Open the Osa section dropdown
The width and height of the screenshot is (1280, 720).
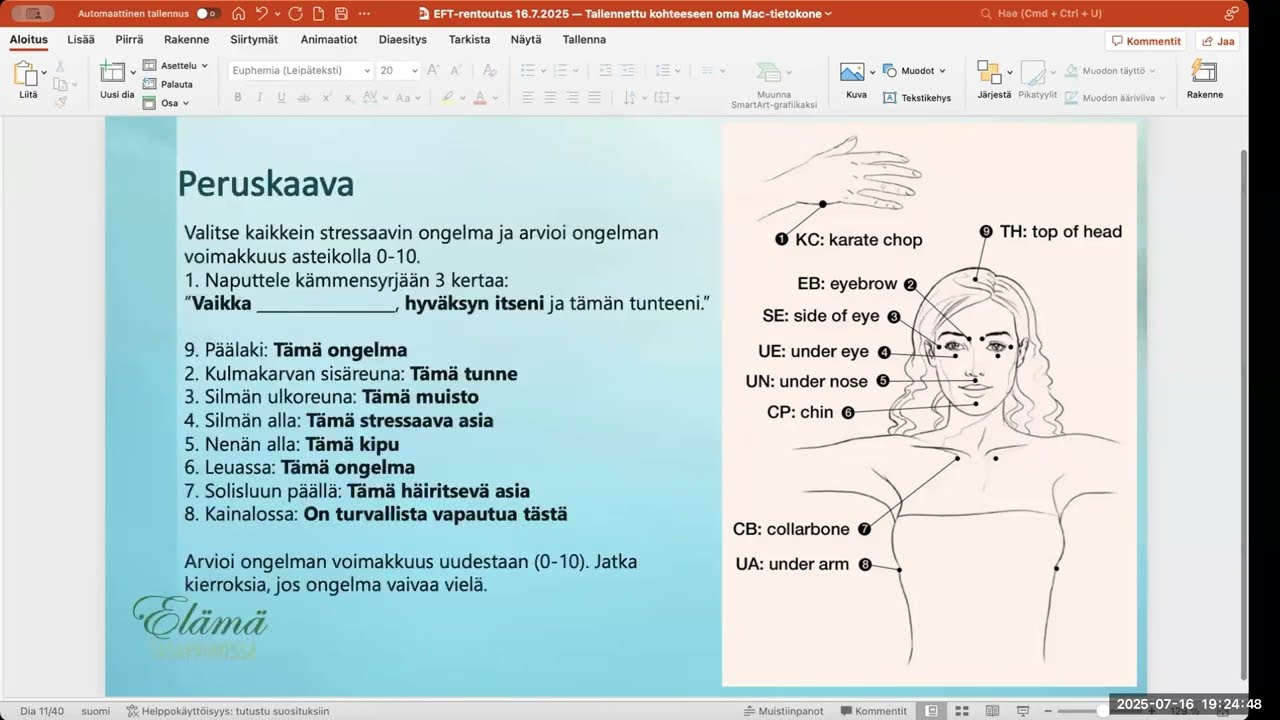click(166, 103)
